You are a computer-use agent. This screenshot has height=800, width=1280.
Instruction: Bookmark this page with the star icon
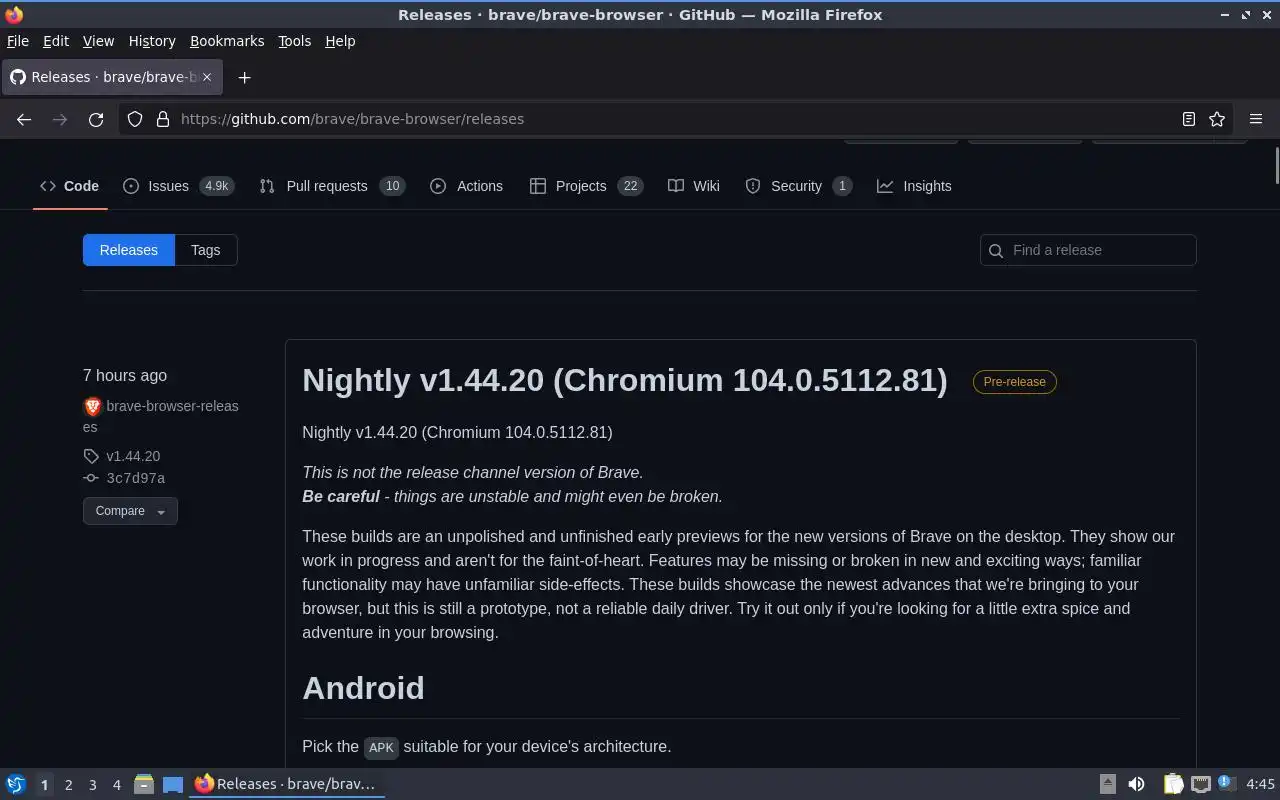point(1217,119)
